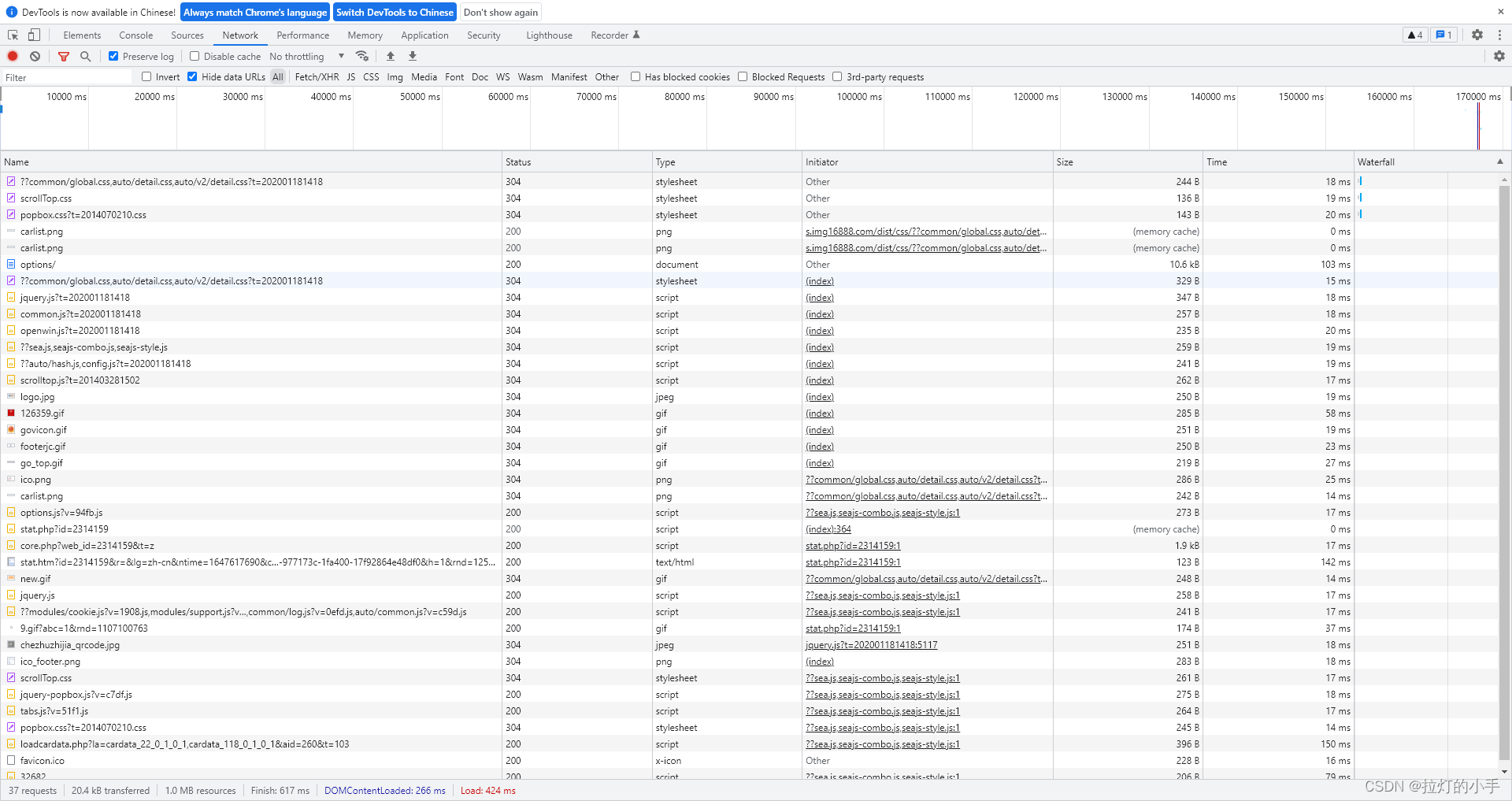This screenshot has width=1512, height=801.
Task: Click the 126359.gif file type icon
Action: (x=11, y=413)
